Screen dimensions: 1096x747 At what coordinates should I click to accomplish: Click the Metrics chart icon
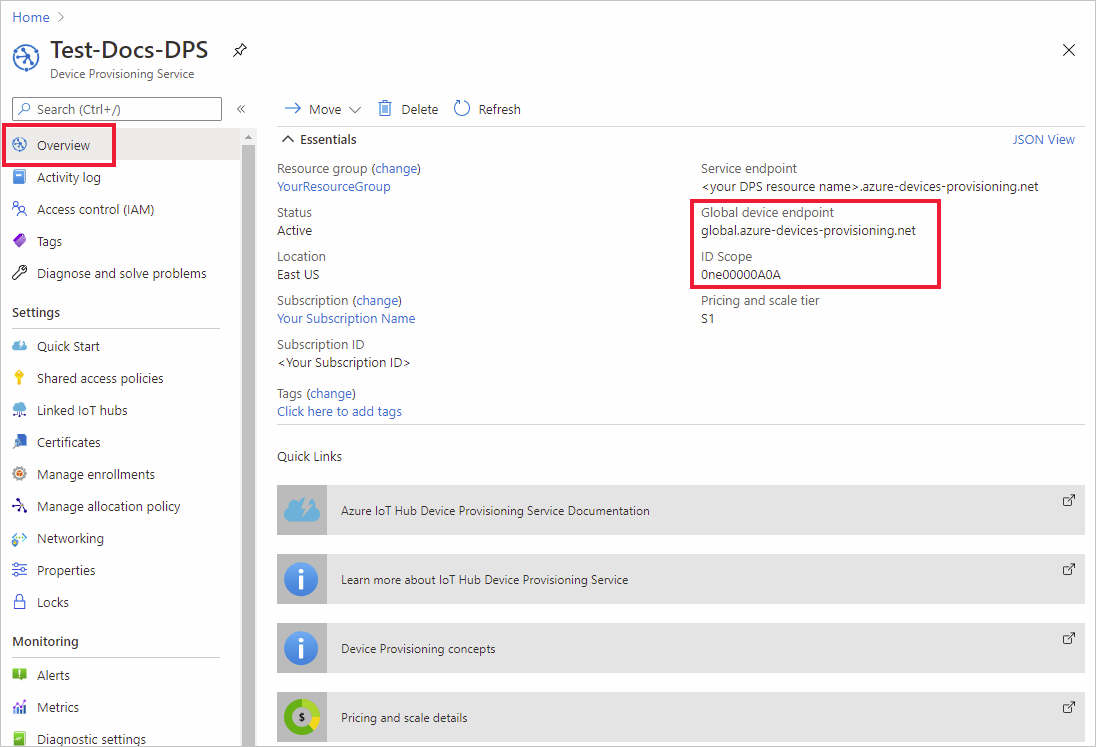coord(20,707)
